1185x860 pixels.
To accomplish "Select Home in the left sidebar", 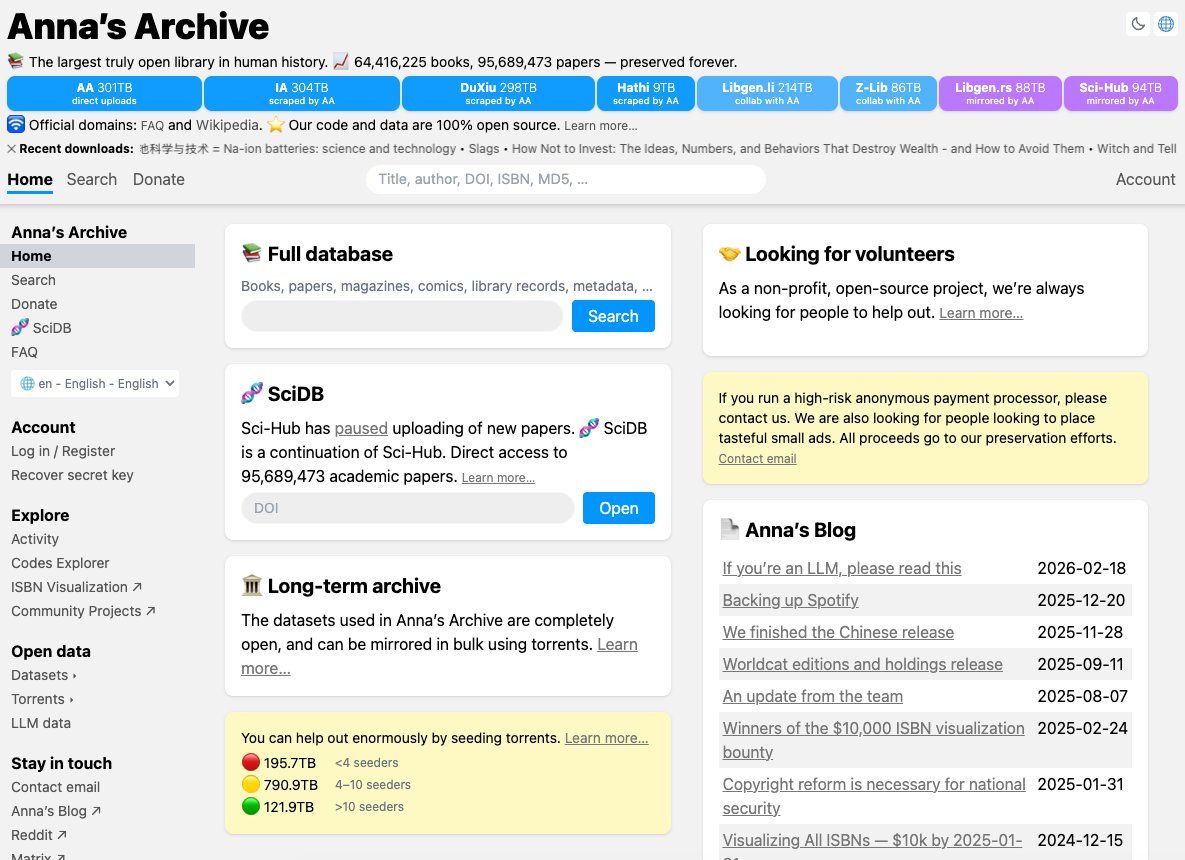I will click(x=97, y=256).
